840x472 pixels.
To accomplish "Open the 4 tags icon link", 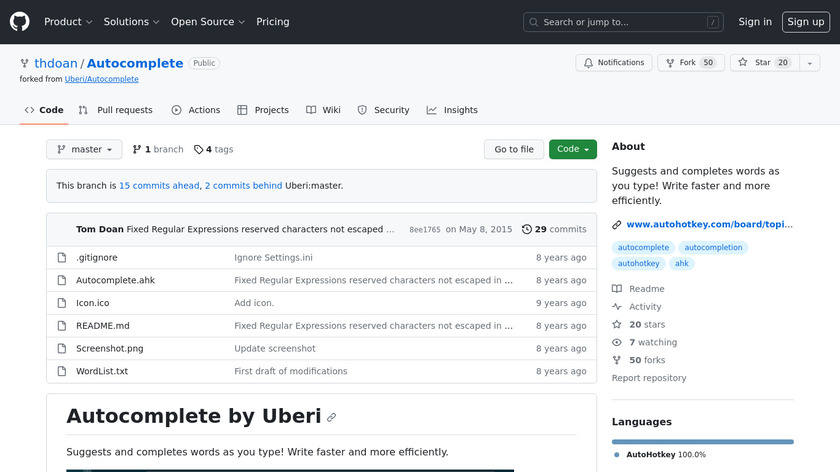I will [x=213, y=149].
